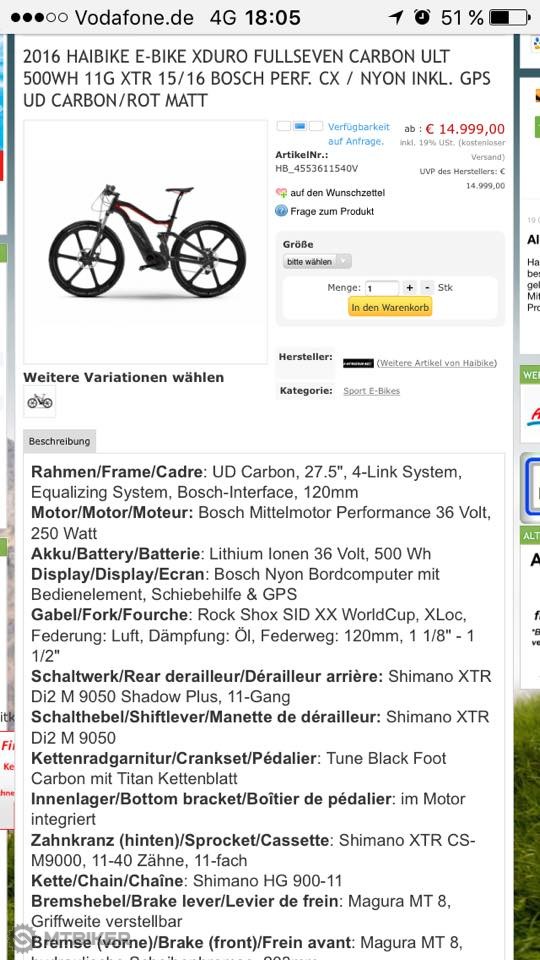Viewport: 540px width, 960px height.
Task: Click 'auf den Wunschzettel' text link
Action: tap(338, 193)
